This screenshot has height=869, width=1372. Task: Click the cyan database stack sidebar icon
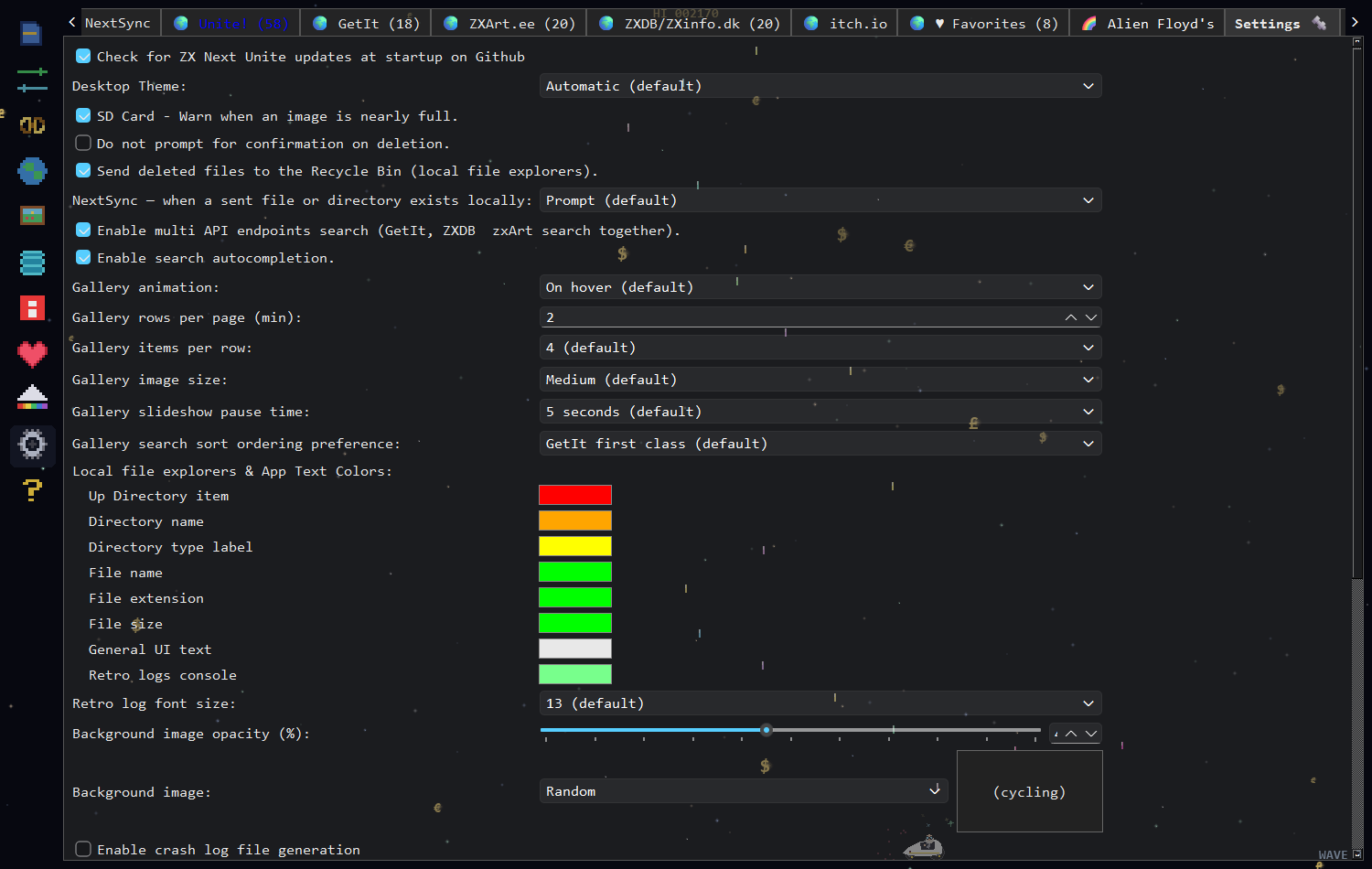click(32, 263)
